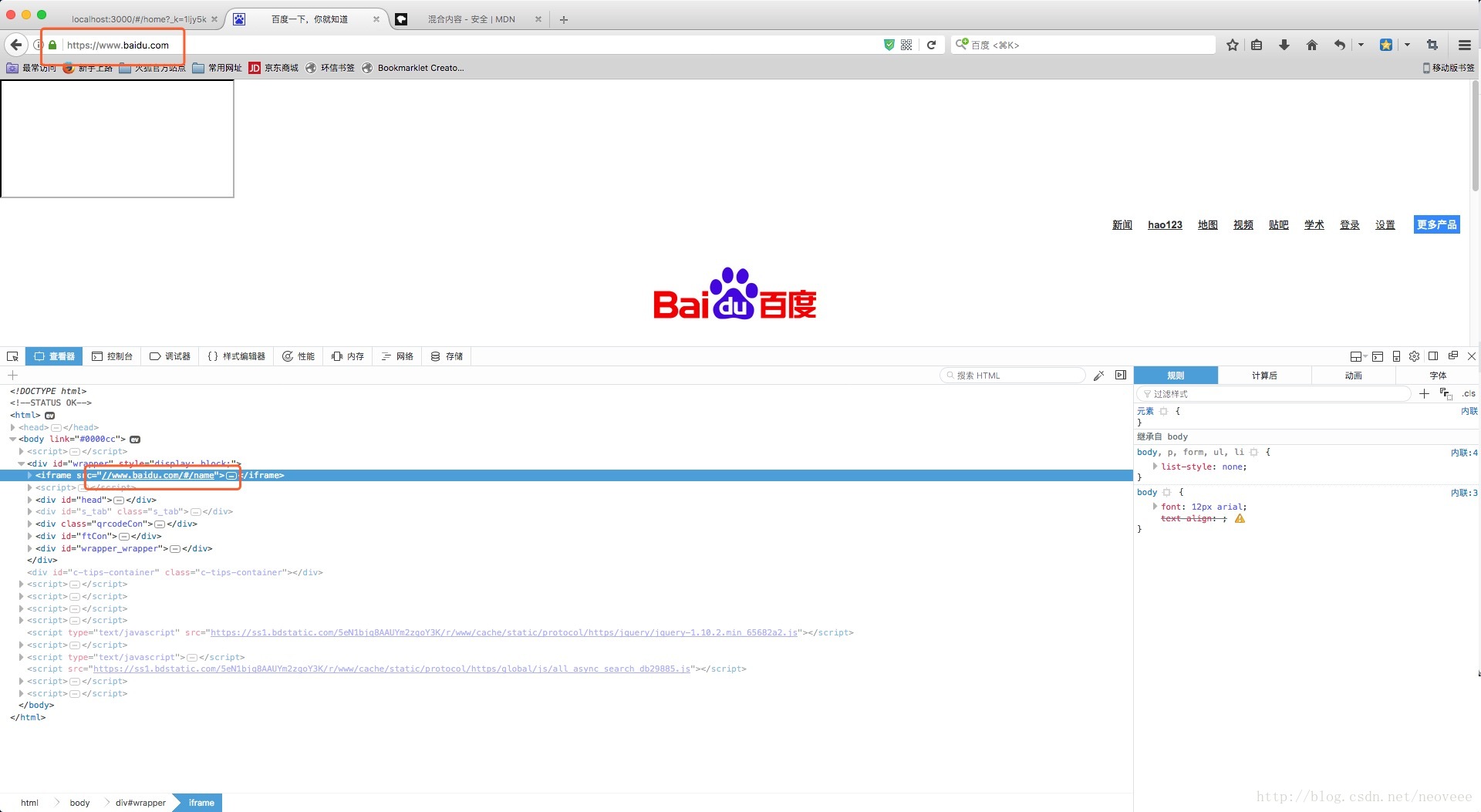Open the 新闻 news link
1481x812 pixels.
[x=1122, y=224]
